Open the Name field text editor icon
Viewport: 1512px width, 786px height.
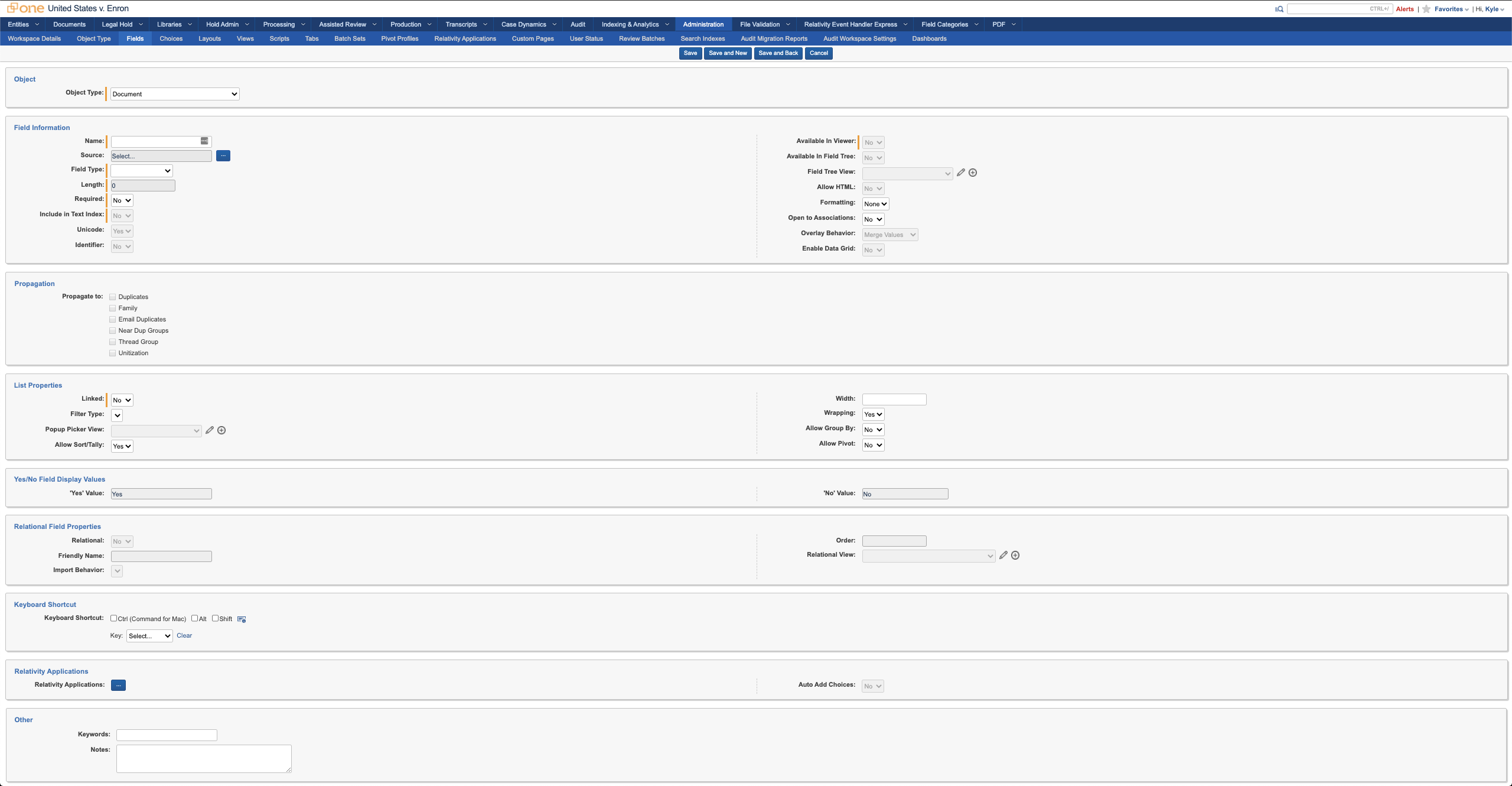point(204,141)
